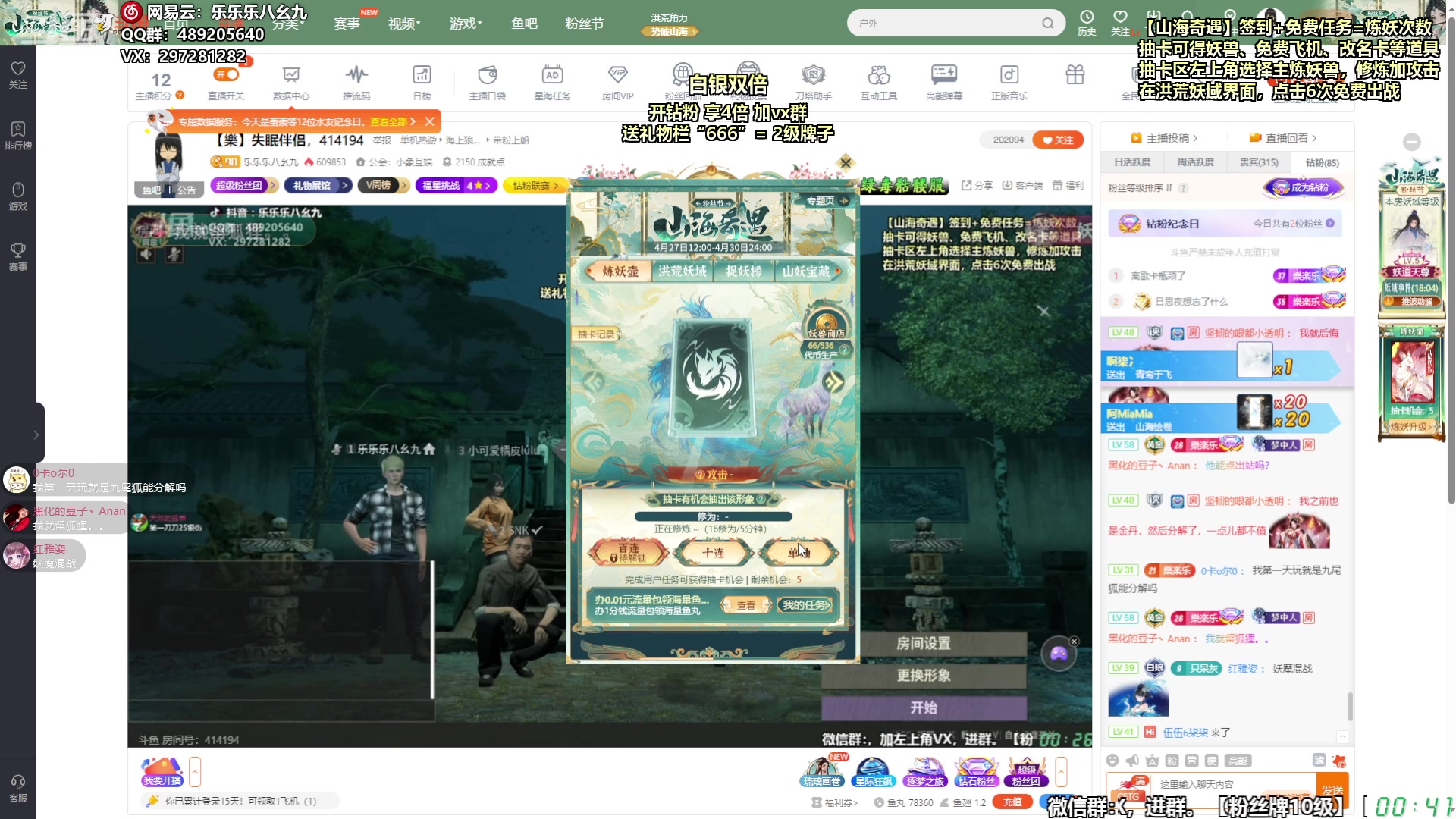
Task: Click the 推流码 stream code icon
Action: pos(356,82)
